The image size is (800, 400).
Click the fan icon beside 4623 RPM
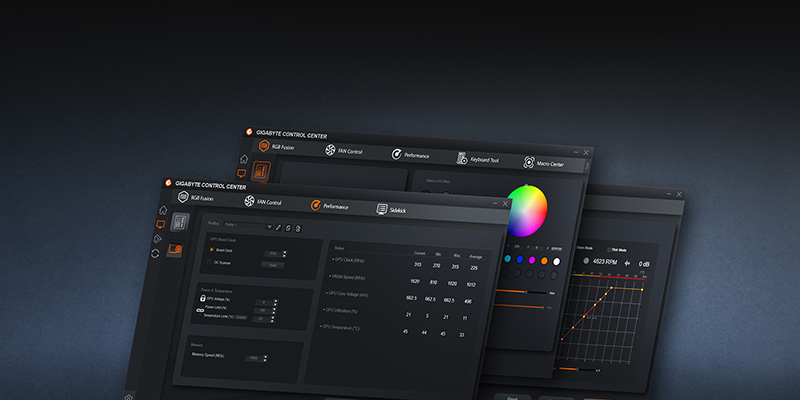coord(586,261)
